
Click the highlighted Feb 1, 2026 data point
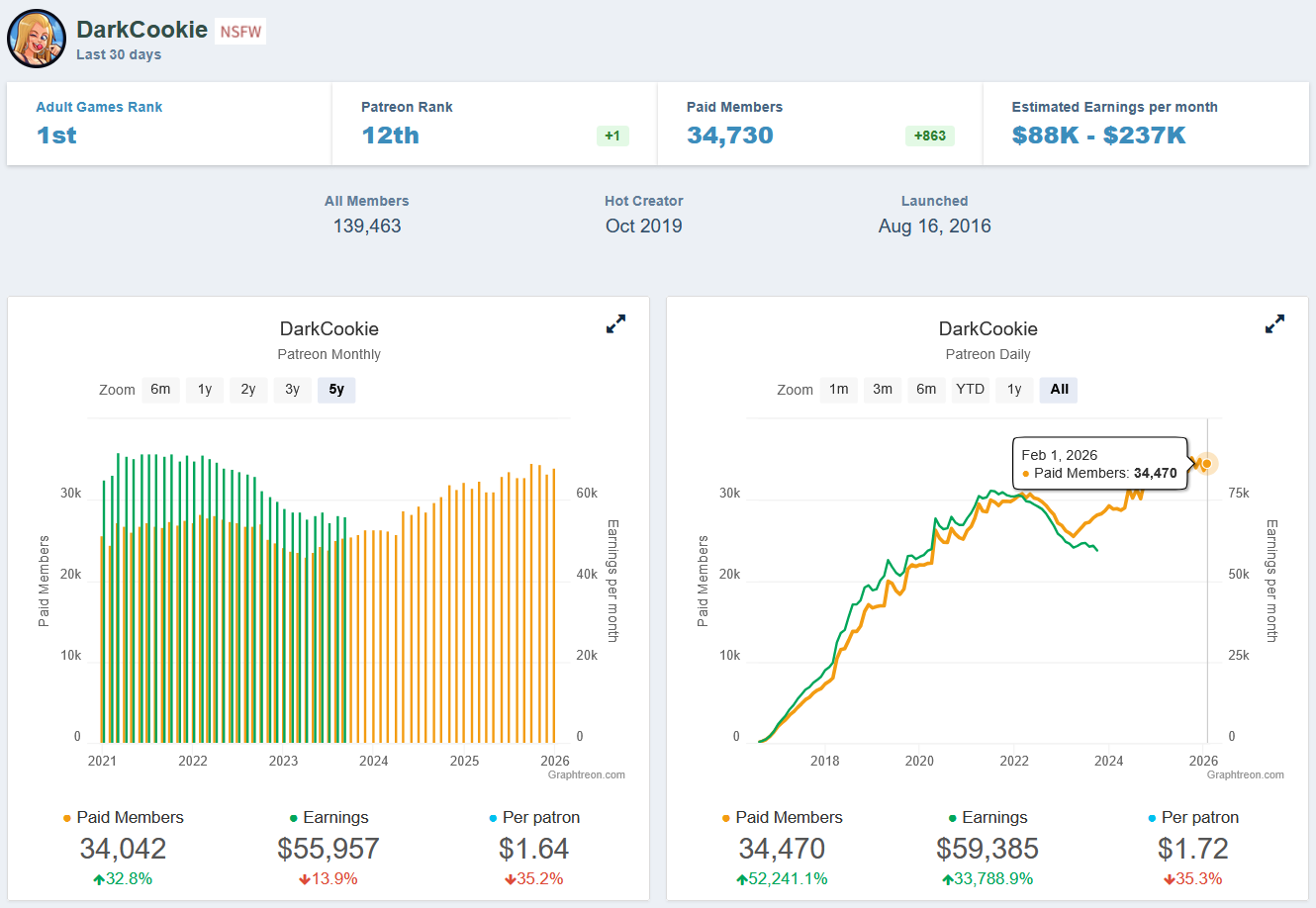(x=1206, y=463)
